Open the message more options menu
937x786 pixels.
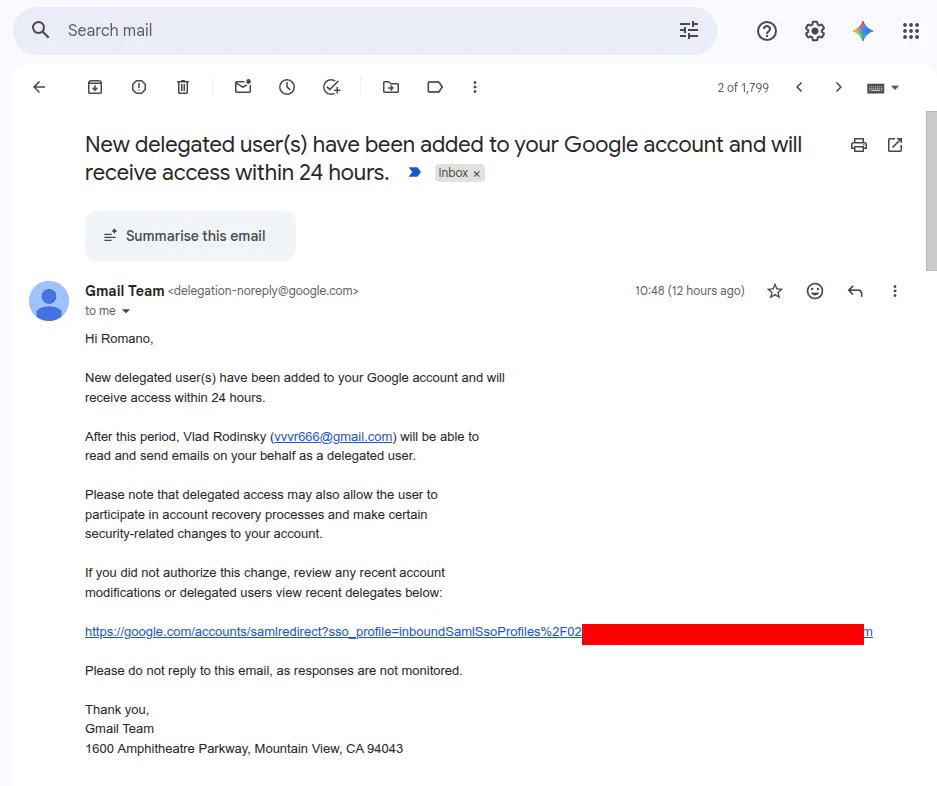[895, 291]
